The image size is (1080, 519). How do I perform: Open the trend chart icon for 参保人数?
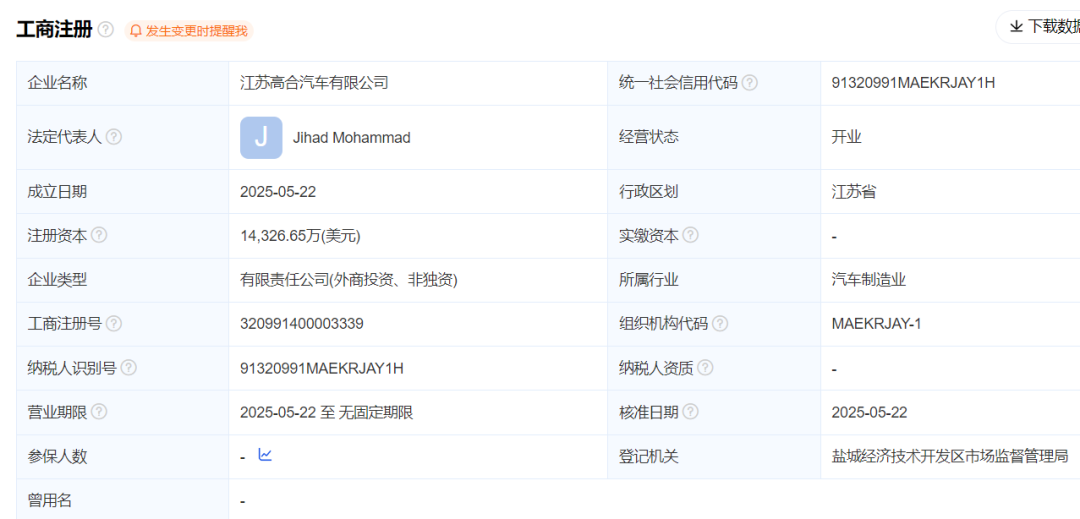265,455
